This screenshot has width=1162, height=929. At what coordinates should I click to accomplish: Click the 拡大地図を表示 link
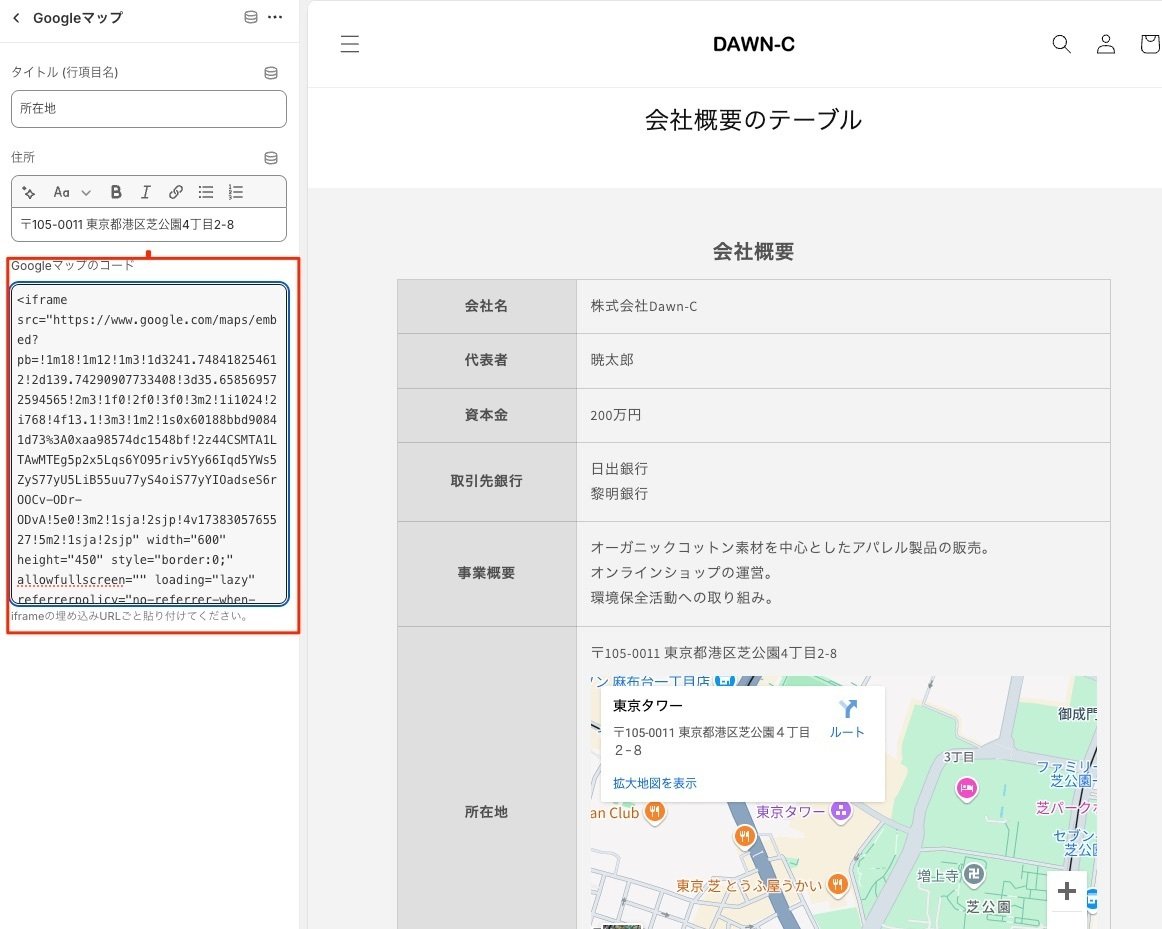[x=654, y=783]
